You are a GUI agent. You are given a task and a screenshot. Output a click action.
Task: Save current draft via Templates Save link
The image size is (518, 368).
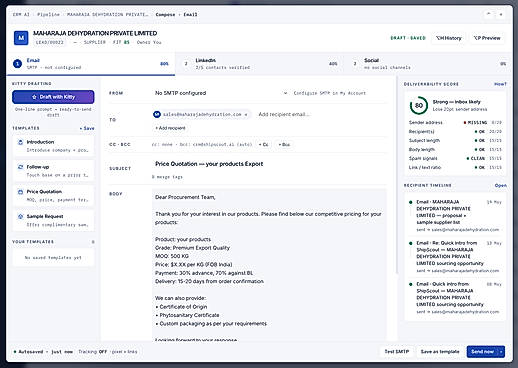87,128
